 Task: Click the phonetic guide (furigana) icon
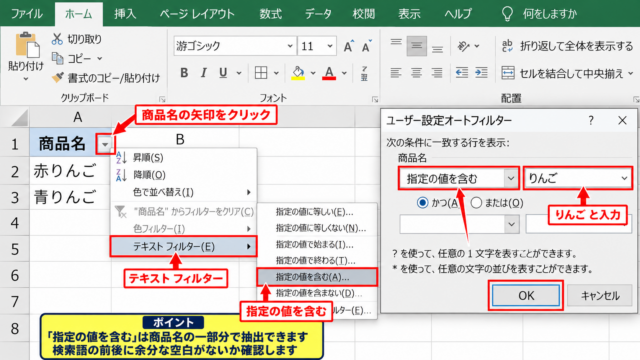click(x=364, y=73)
